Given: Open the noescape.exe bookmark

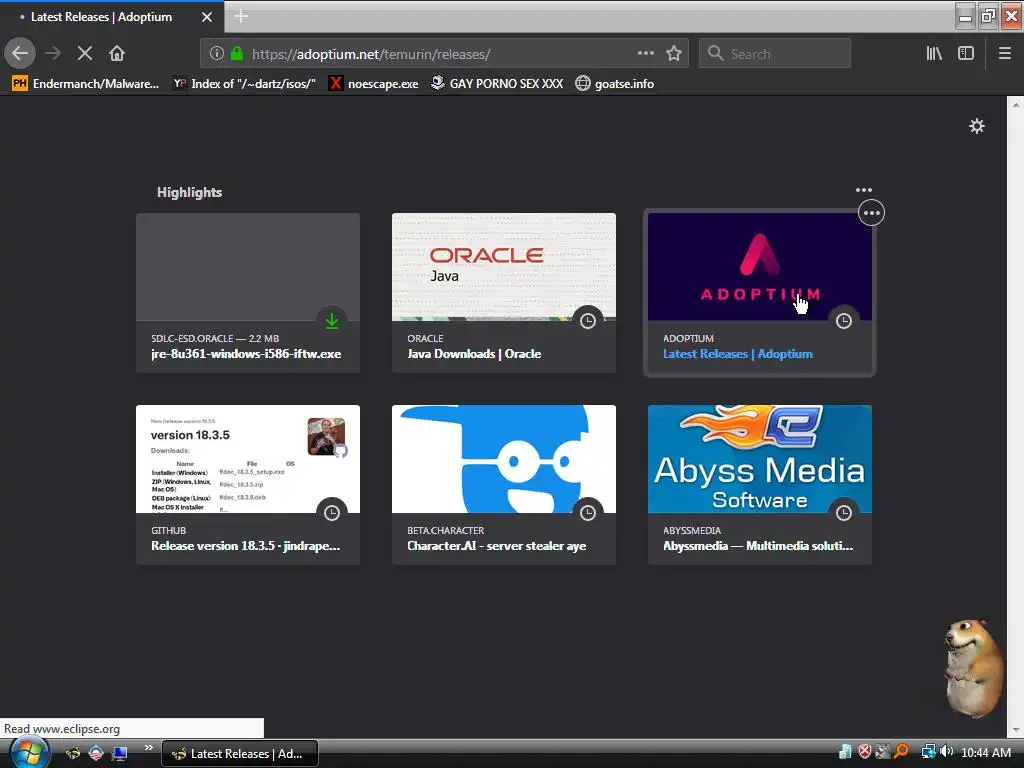Looking at the screenshot, I should (374, 84).
